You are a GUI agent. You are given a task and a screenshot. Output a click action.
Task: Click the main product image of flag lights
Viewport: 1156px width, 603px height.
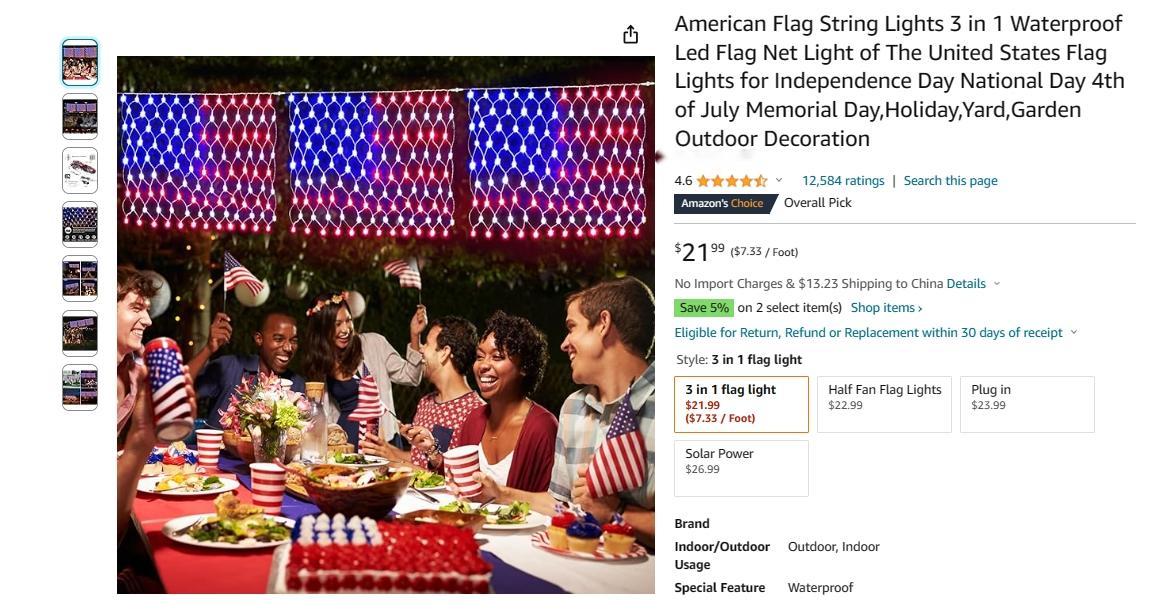pyautogui.click(x=386, y=325)
